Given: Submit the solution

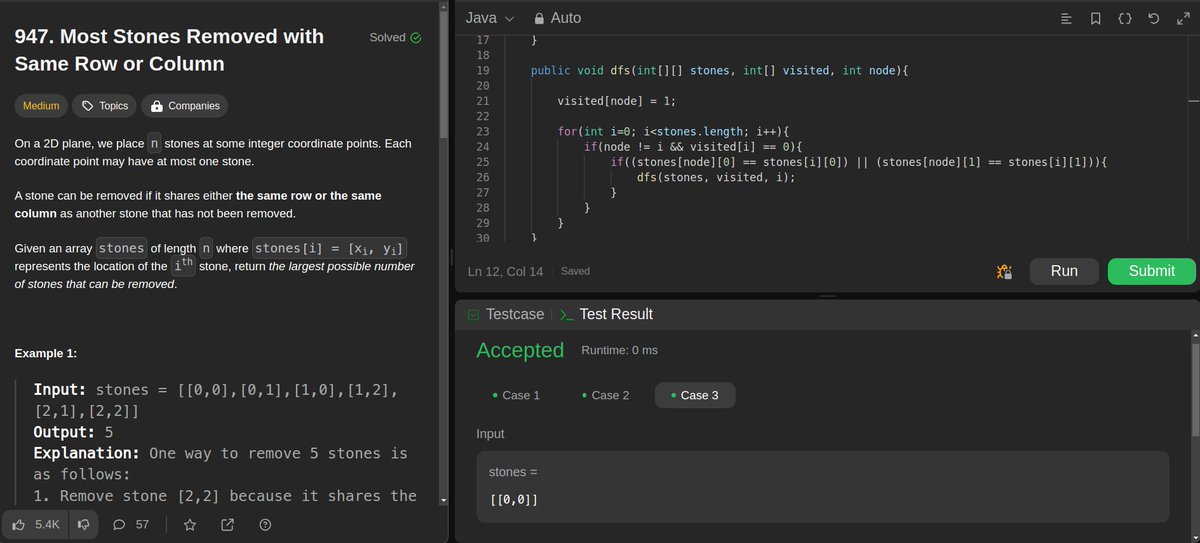Looking at the screenshot, I should [1151, 271].
